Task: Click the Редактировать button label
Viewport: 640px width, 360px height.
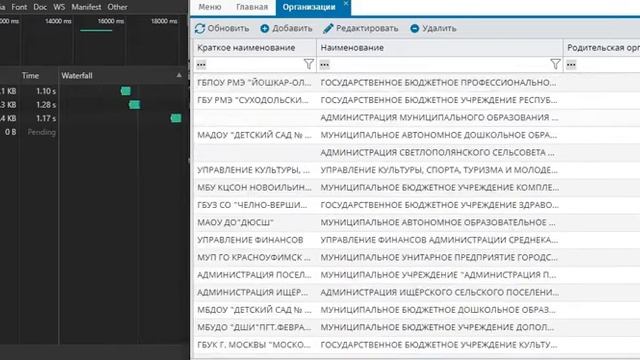Action: (367, 28)
